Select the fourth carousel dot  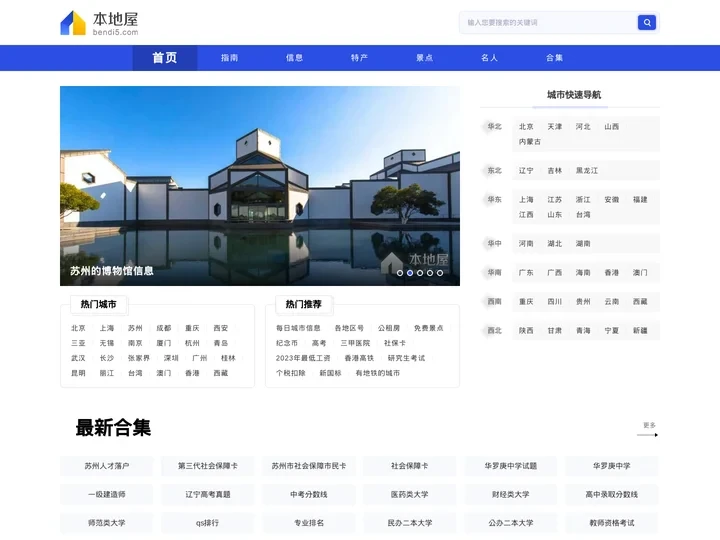(430, 273)
